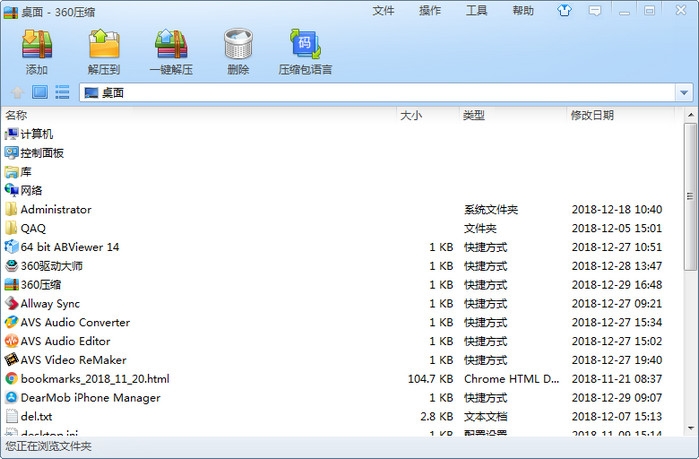This screenshot has height=459, width=699.
Task: Select the Administrator folder
Action: (56, 210)
